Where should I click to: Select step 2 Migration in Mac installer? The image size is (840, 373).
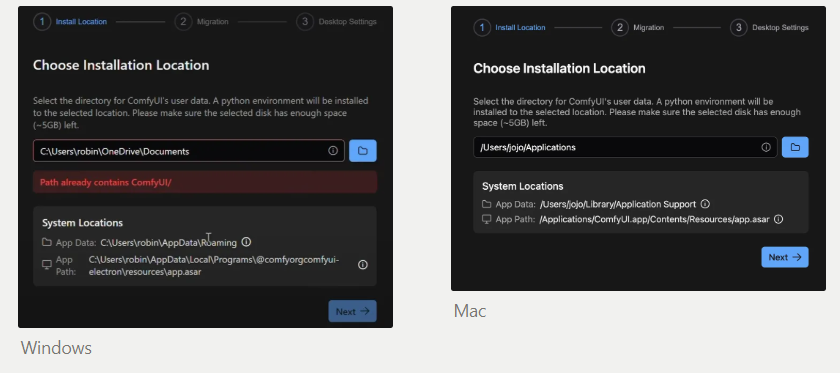(638, 27)
